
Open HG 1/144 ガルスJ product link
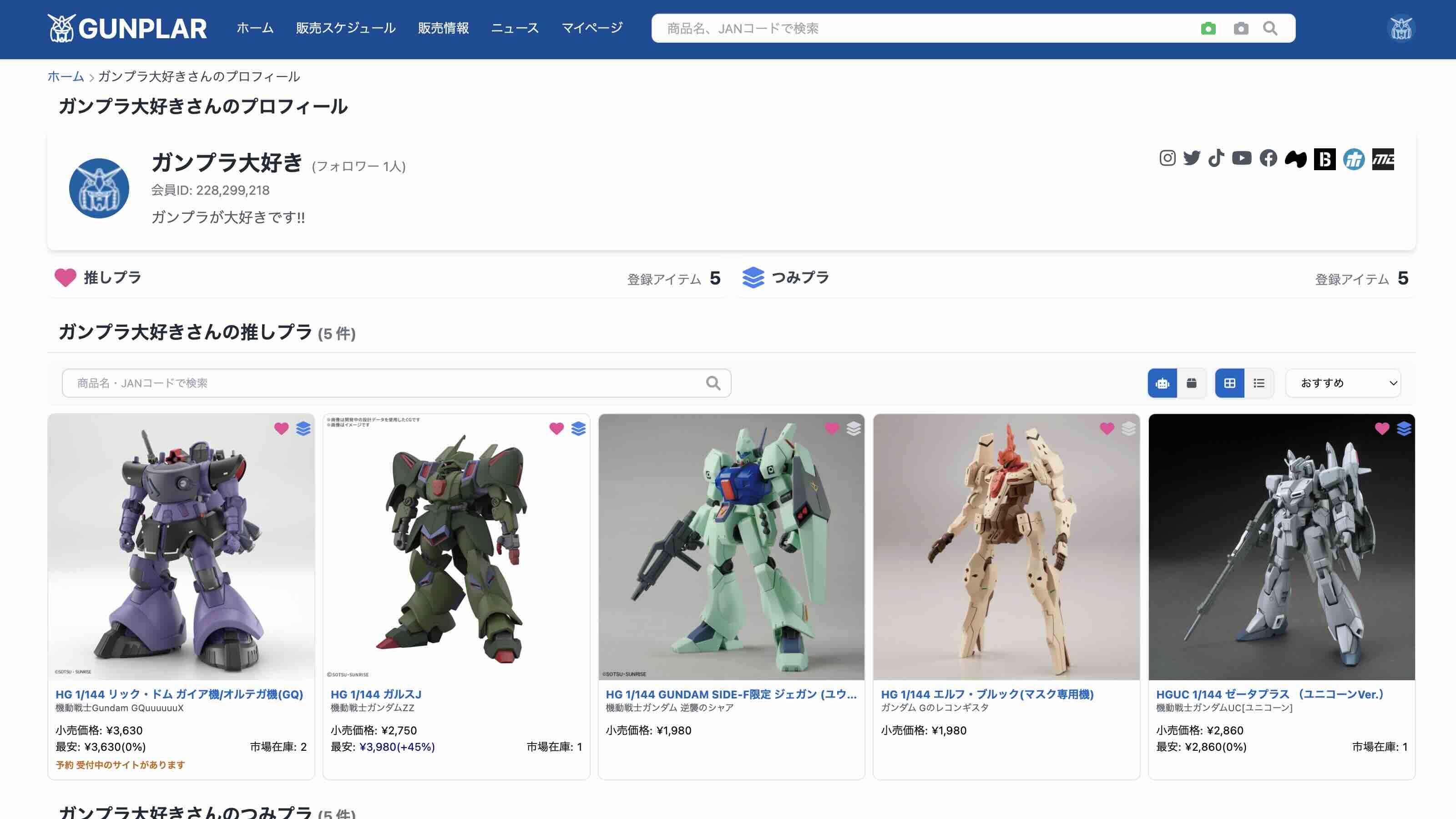376,694
